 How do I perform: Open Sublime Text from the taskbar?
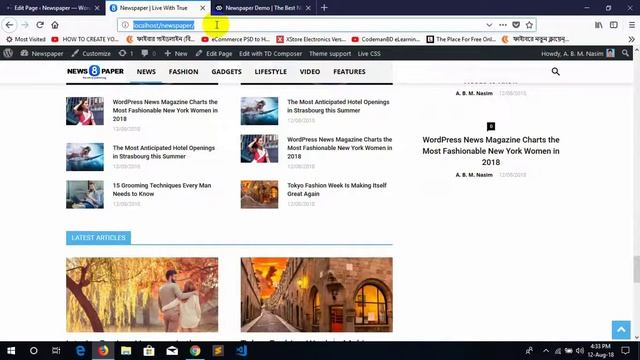(218, 351)
